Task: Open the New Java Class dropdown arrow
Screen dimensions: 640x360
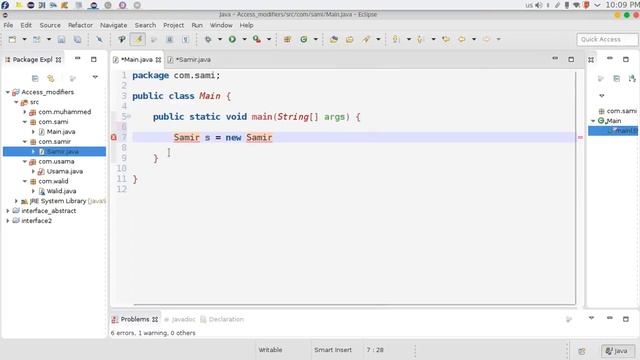Action: (316, 40)
